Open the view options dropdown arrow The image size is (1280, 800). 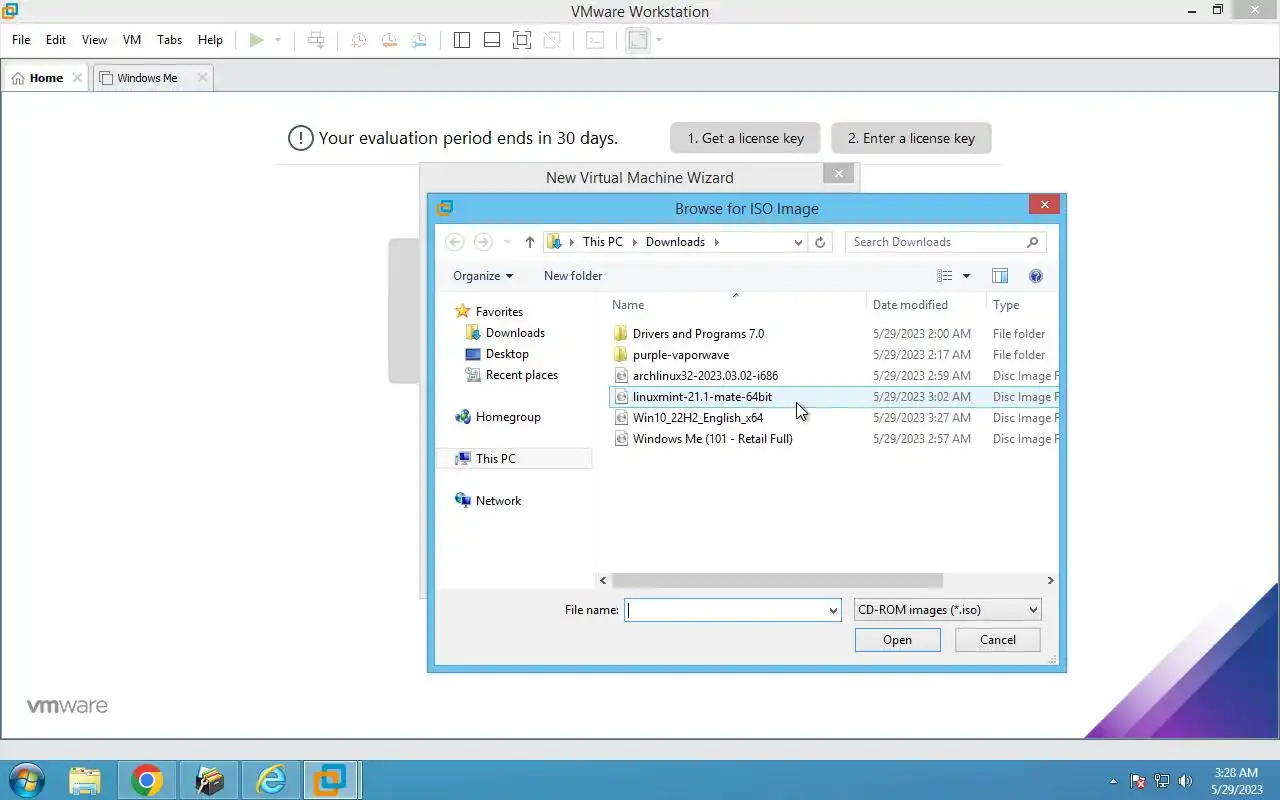click(x=966, y=276)
